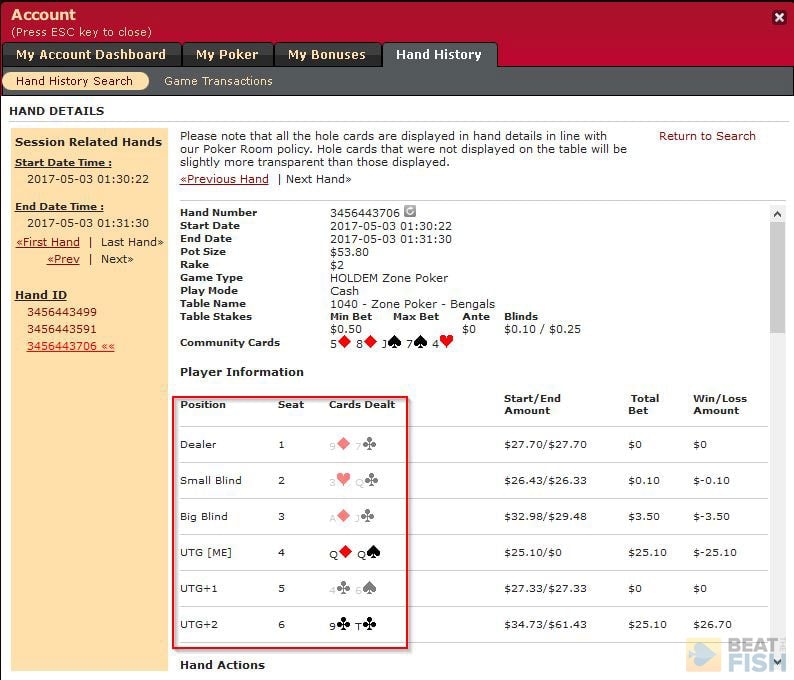Click the 4 of hearts community card
The height and width of the screenshot is (680, 794).
[443, 343]
